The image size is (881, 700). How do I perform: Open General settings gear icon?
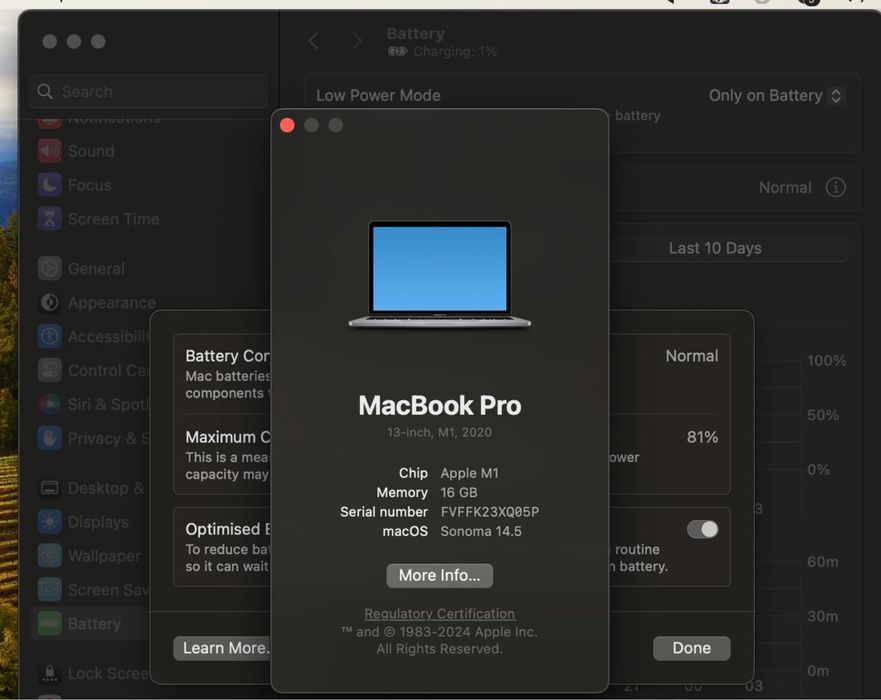49,269
